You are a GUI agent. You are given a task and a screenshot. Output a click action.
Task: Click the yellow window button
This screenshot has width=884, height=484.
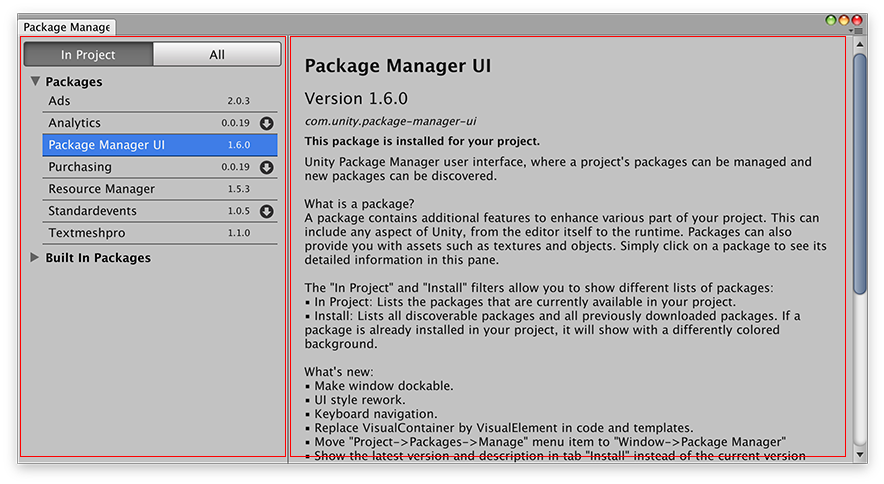843,20
